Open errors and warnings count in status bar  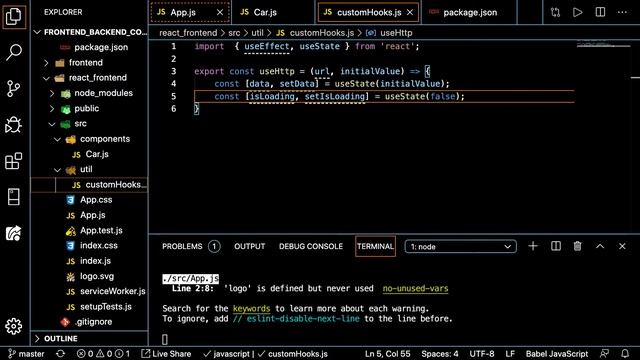(104, 354)
